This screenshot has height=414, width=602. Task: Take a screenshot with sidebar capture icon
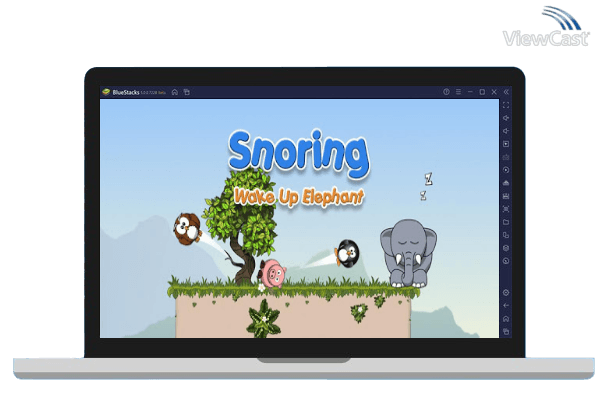pyautogui.click(x=506, y=209)
